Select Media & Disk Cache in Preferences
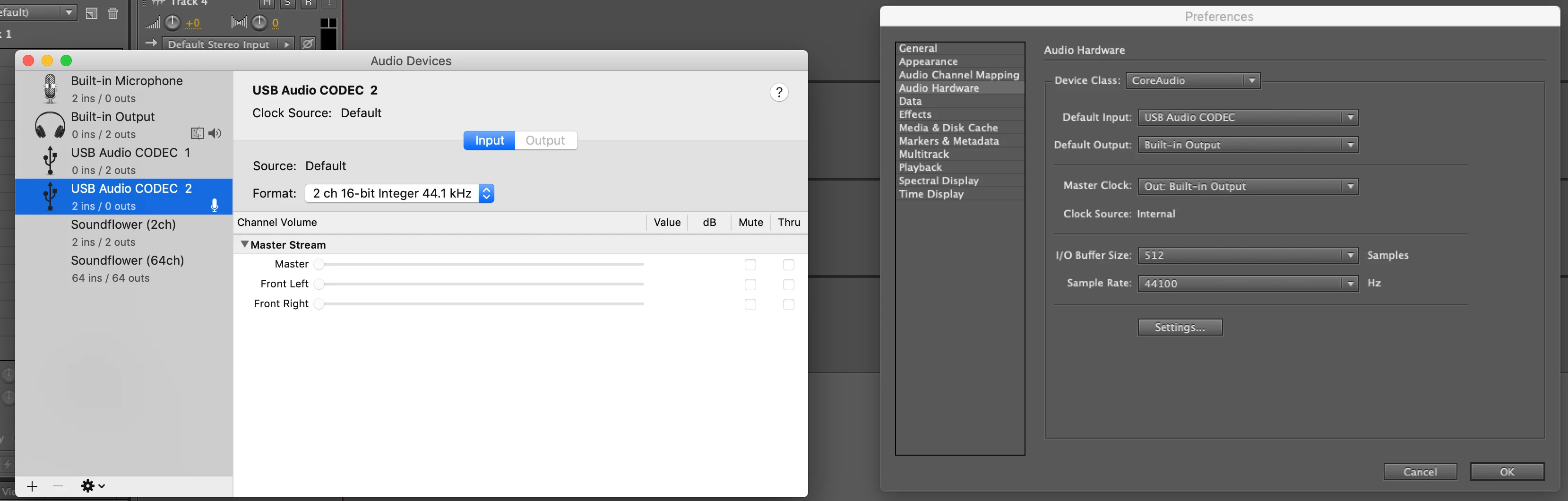This screenshot has height=501, width=1568. [960, 128]
